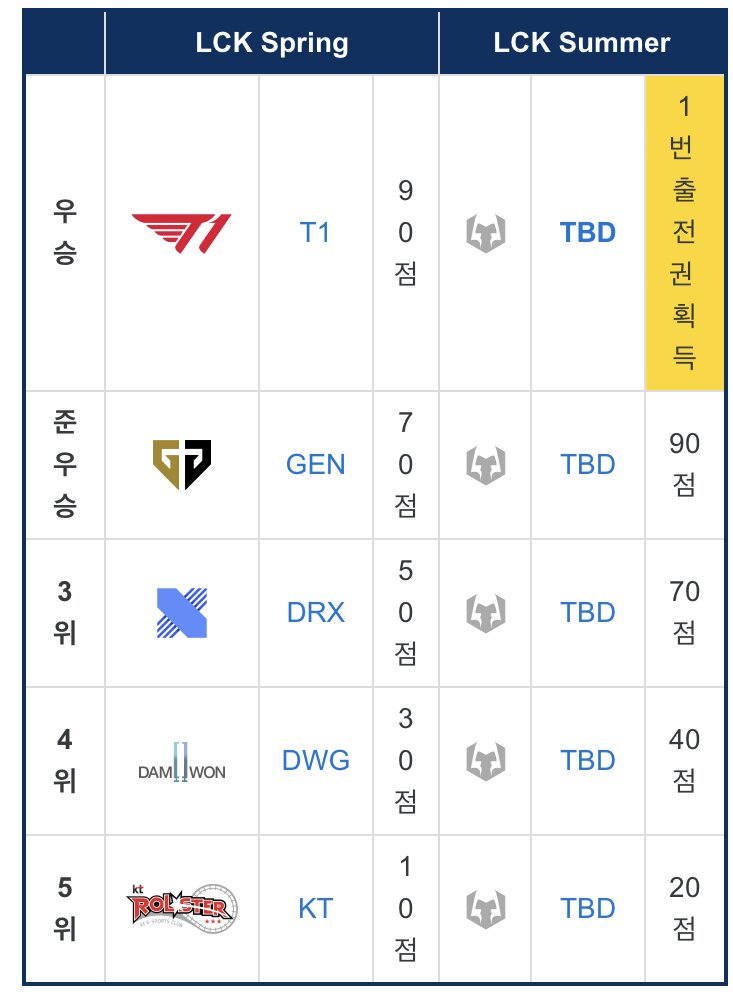The image size is (733, 1004).
Task: Click the TBD link next to 90점
Action: point(588,464)
